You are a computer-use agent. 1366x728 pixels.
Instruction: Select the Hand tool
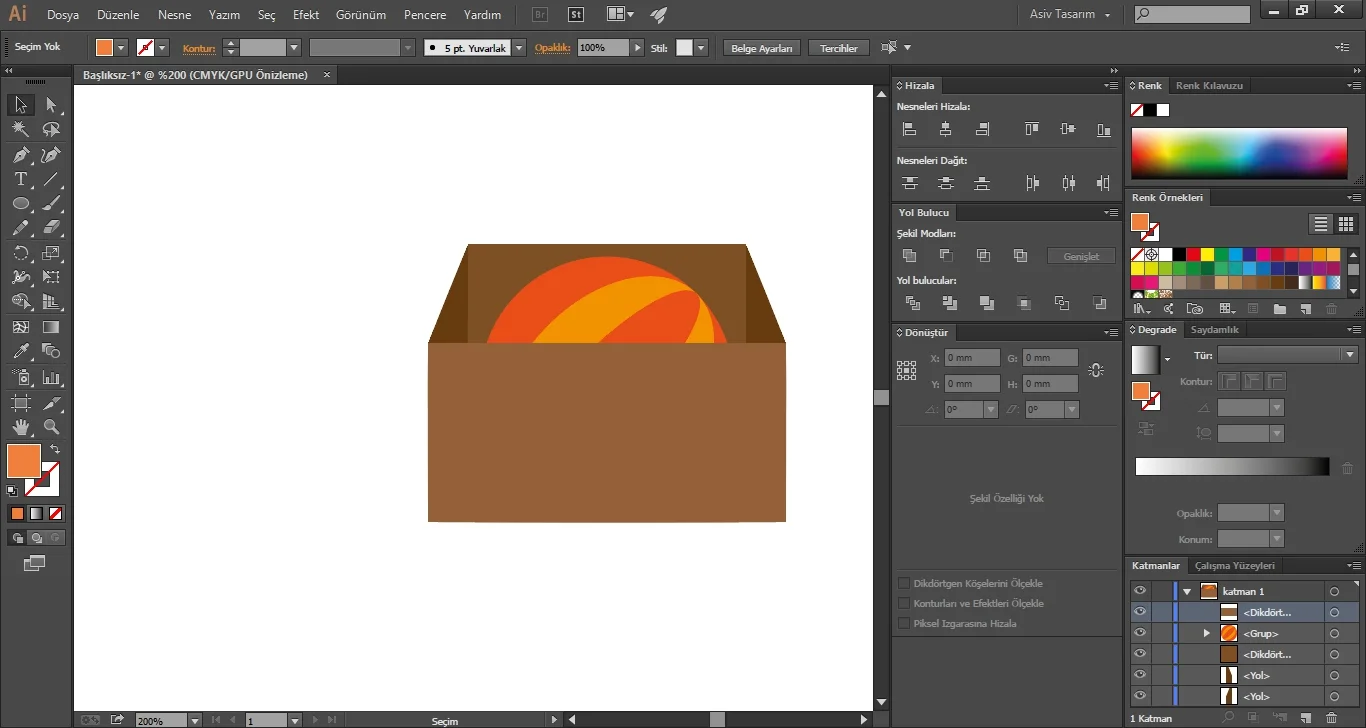click(x=20, y=427)
